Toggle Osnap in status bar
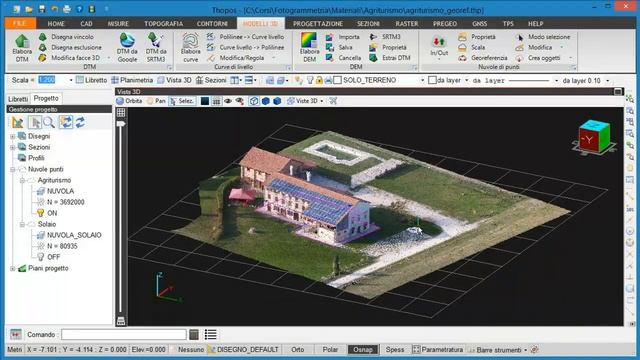 362,349
